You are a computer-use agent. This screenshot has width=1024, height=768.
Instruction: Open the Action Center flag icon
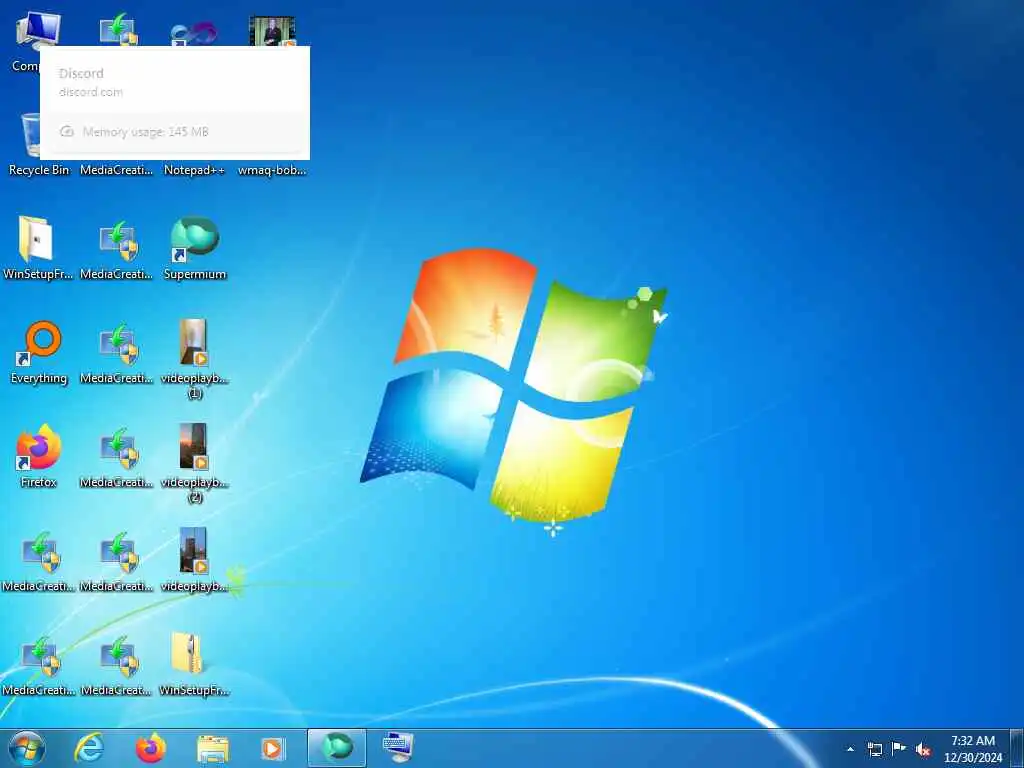tap(899, 748)
